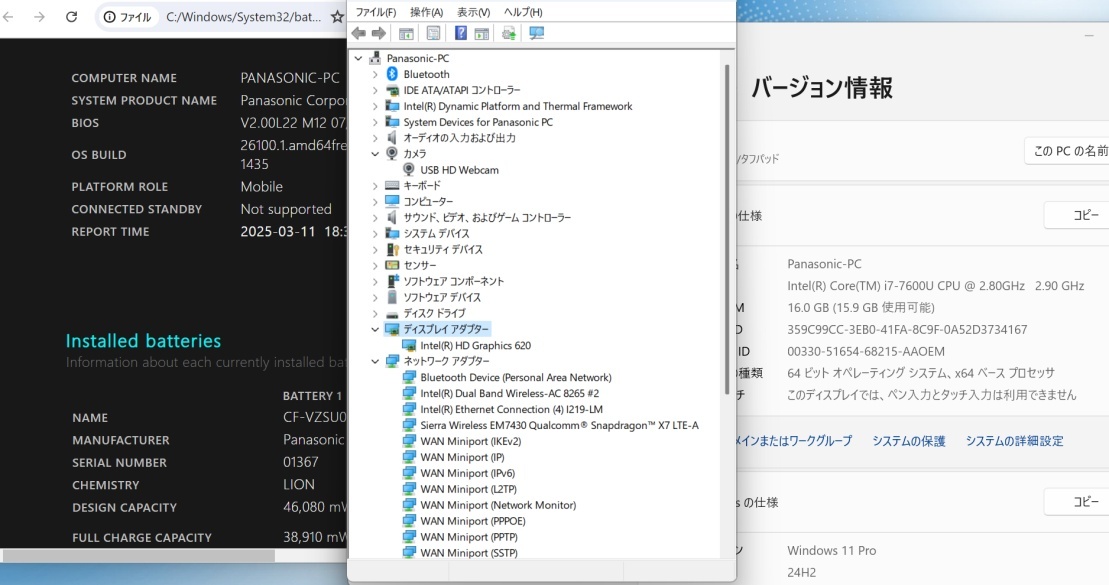Screen dimensions: 1109x585
Task: Click the Windows 11 Pro edition text
Action: [832, 550]
